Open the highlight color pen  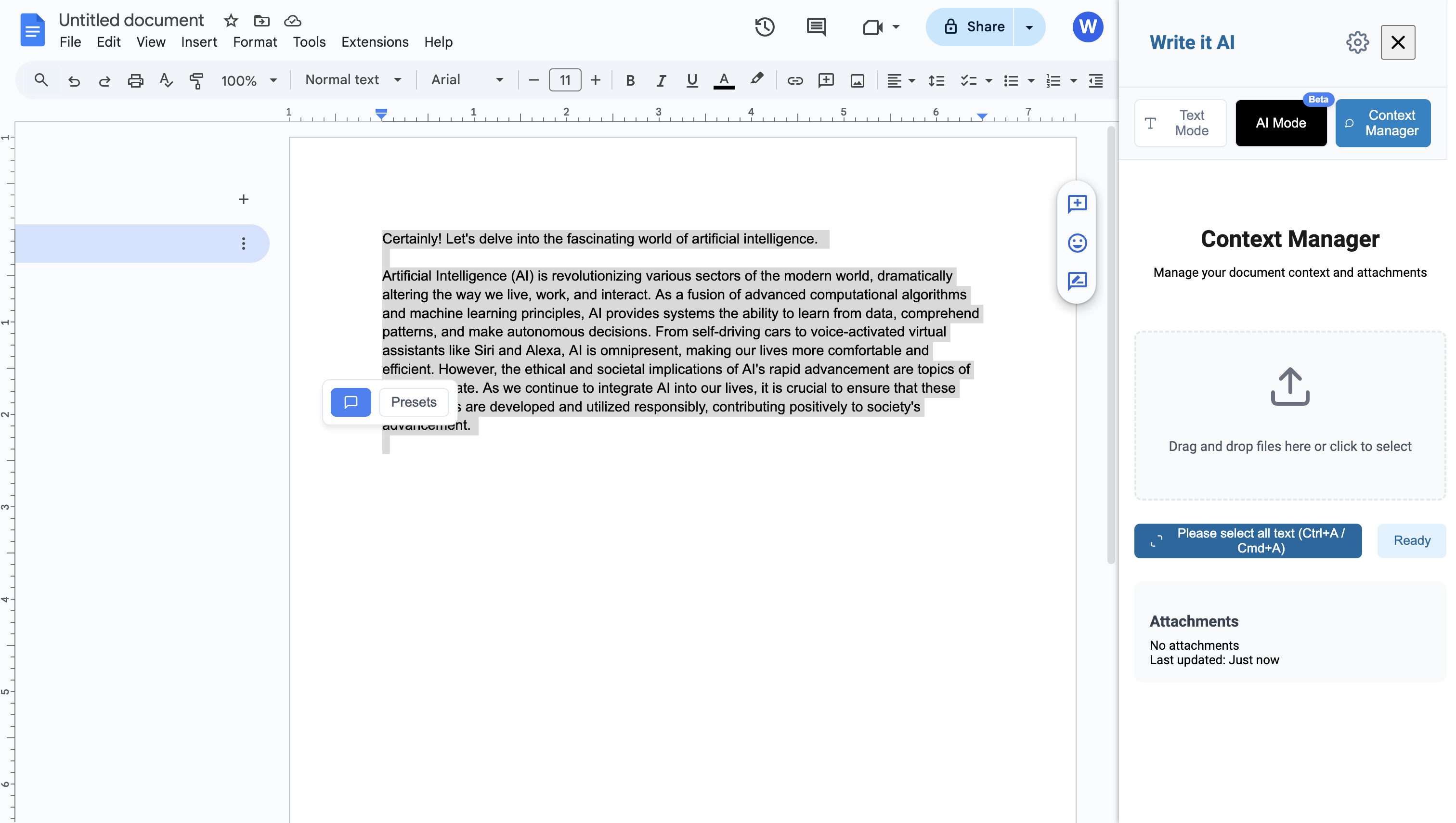756,79
